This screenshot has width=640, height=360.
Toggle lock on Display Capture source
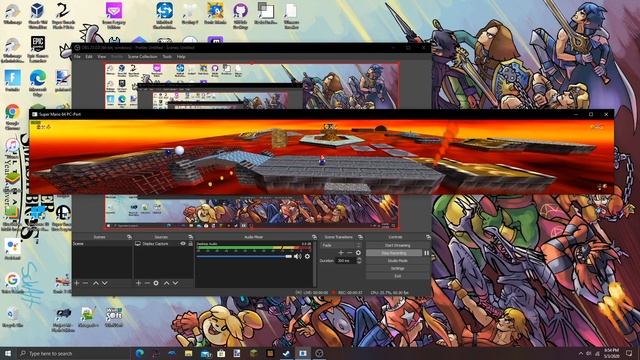coord(190,244)
